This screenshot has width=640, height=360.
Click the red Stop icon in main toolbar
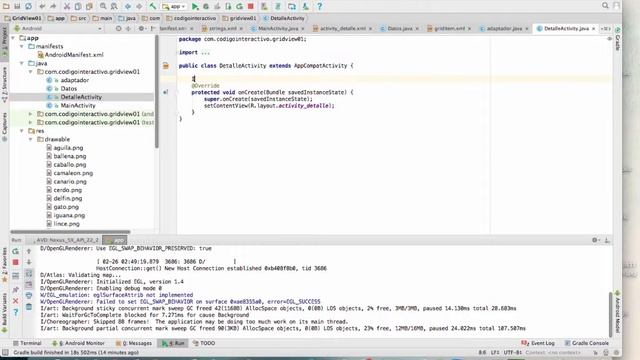[x=251, y=6]
